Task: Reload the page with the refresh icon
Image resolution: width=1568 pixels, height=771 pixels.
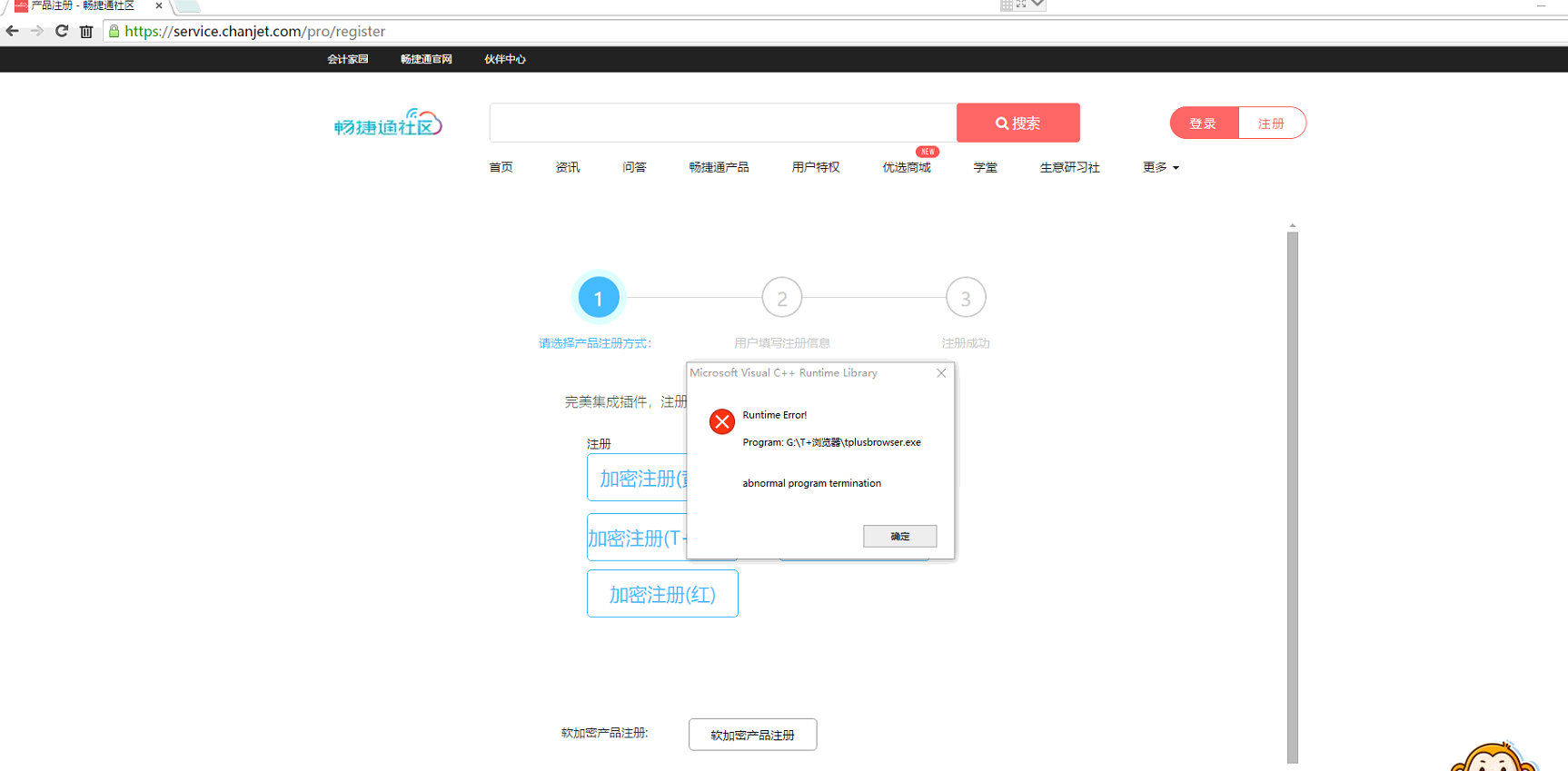Action: (62, 31)
